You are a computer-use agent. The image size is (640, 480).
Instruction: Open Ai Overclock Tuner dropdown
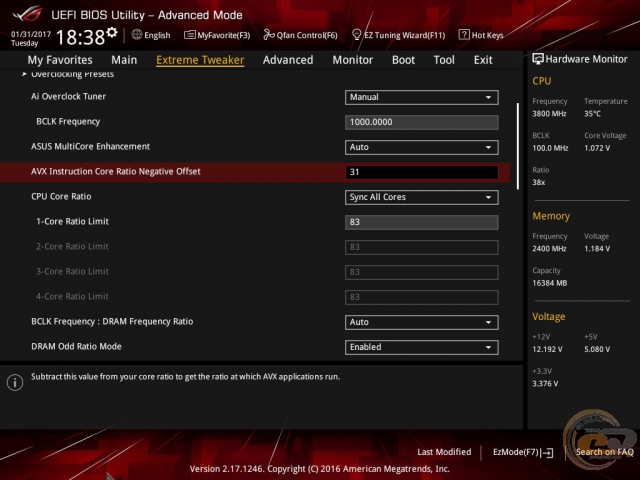coord(422,97)
